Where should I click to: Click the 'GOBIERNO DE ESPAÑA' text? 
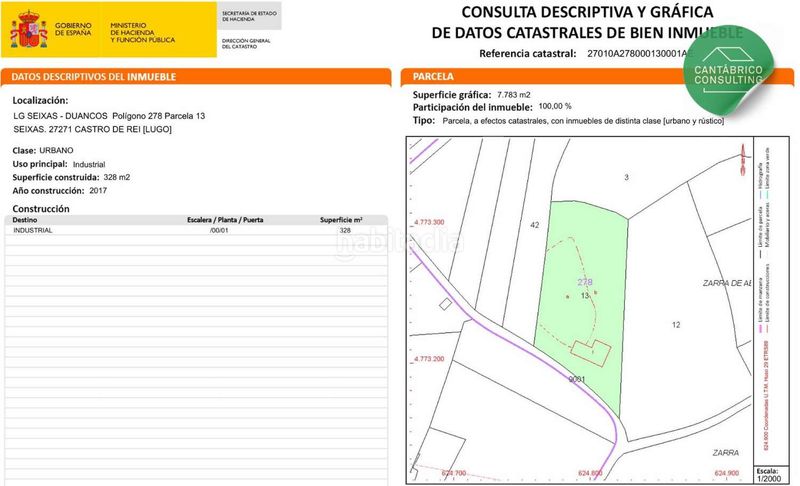[73, 29]
